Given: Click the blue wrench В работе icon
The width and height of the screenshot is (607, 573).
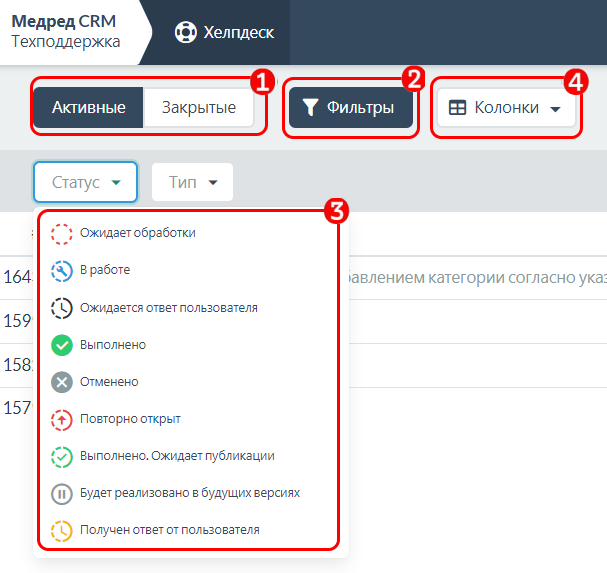Looking at the screenshot, I should tap(62, 271).
